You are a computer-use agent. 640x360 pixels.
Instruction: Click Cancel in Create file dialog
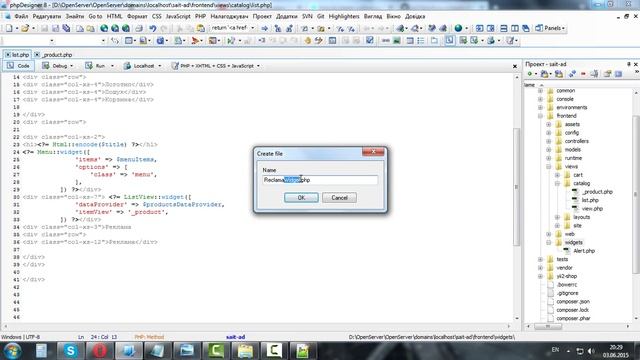[339, 198]
